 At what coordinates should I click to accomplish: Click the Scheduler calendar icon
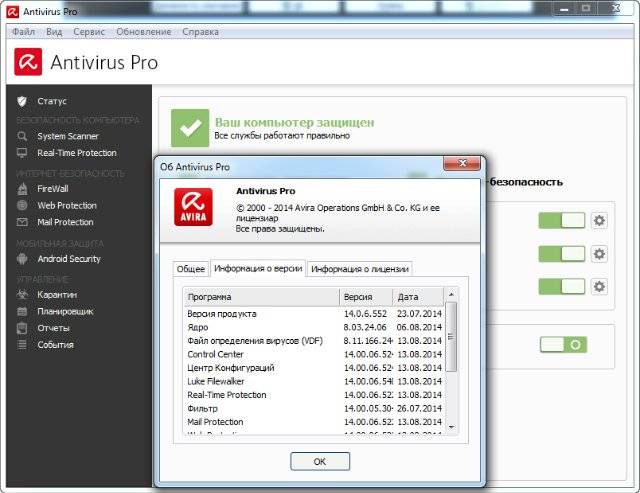22,311
